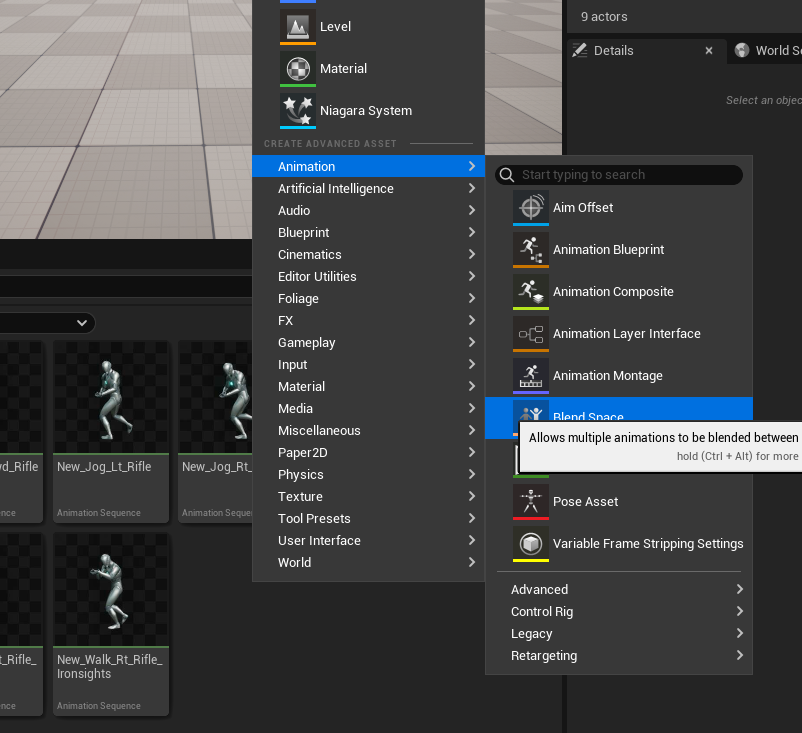Expand the Paper2D submenu arrow
Viewport: 802px width, 733px height.
[472, 452]
